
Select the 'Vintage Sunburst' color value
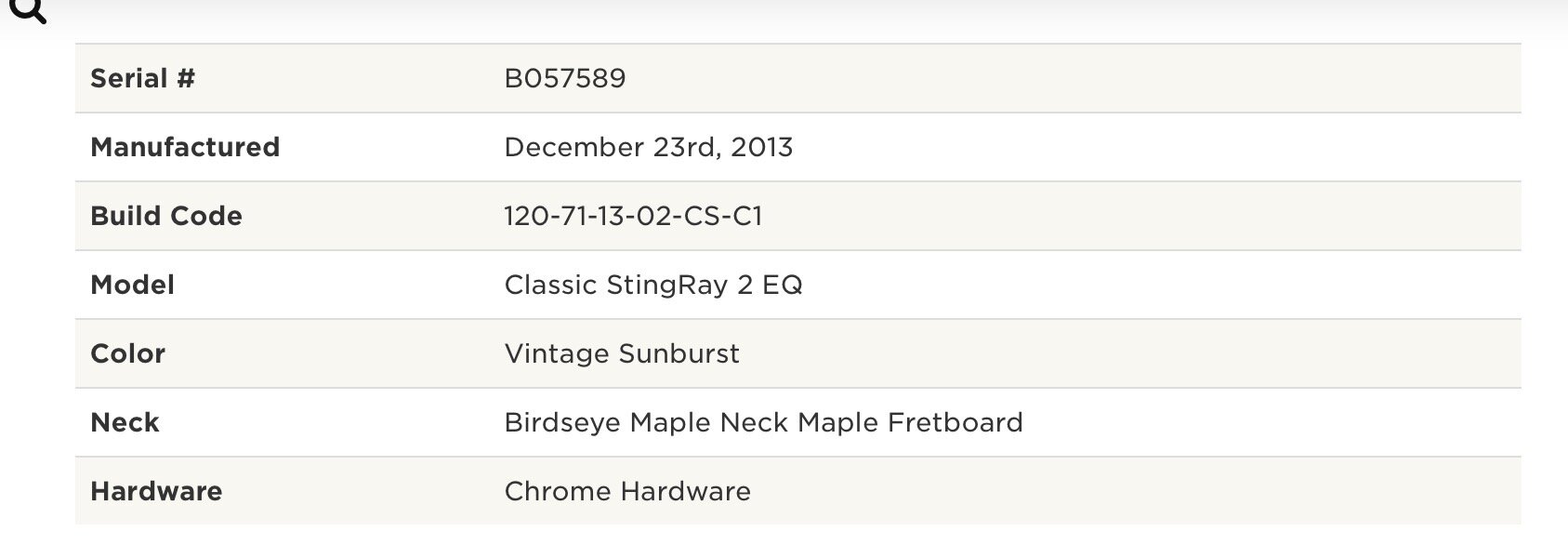622,353
